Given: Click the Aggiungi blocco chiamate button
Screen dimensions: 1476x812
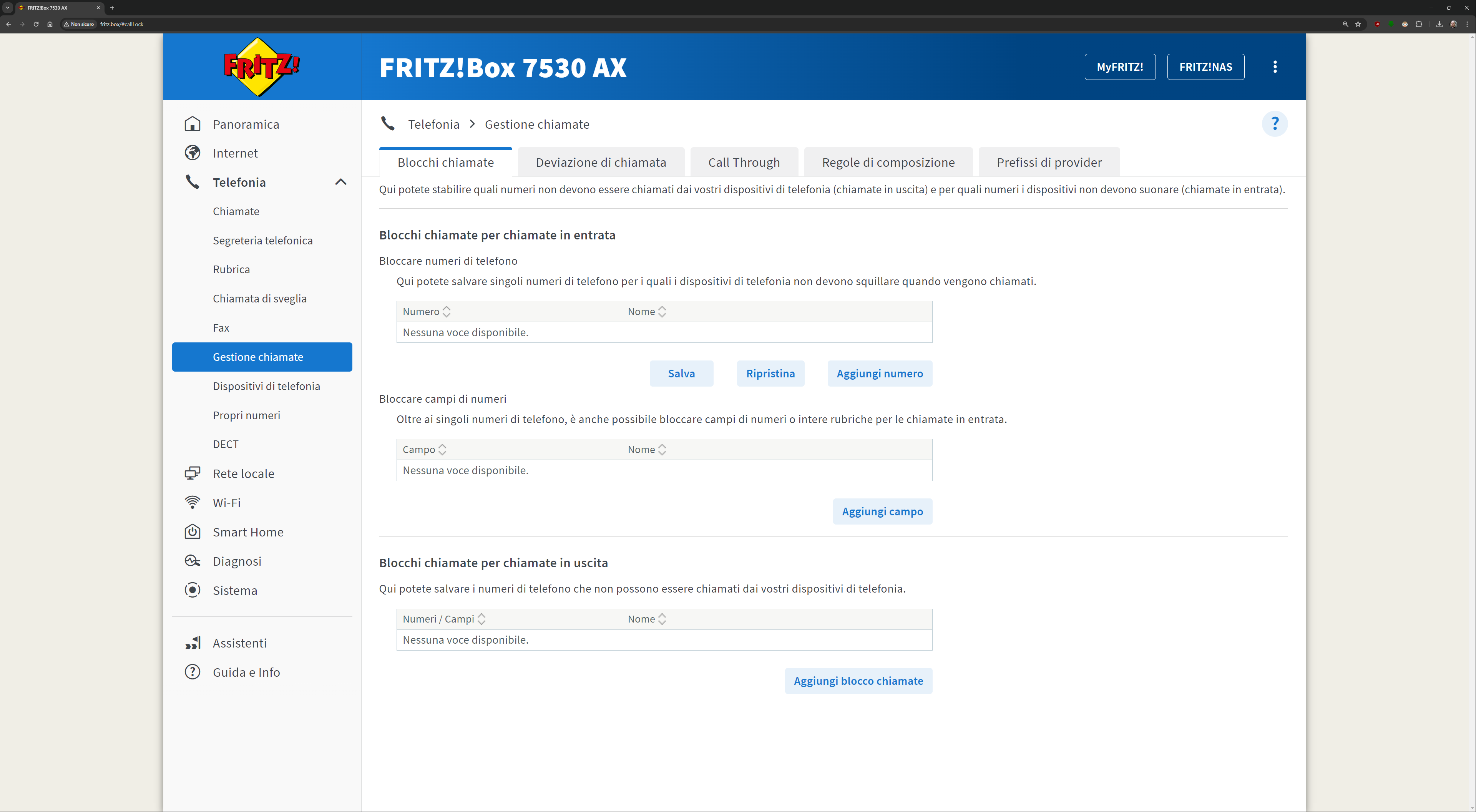Looking at the screenshot, I should pos(858,681).
